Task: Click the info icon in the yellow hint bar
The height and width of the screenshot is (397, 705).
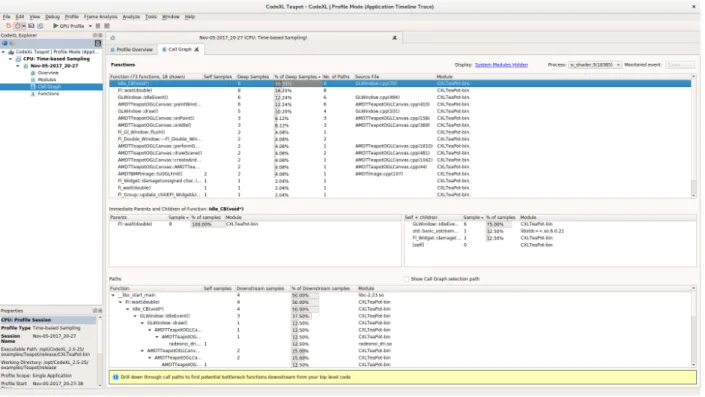Action: coord(116,377)
